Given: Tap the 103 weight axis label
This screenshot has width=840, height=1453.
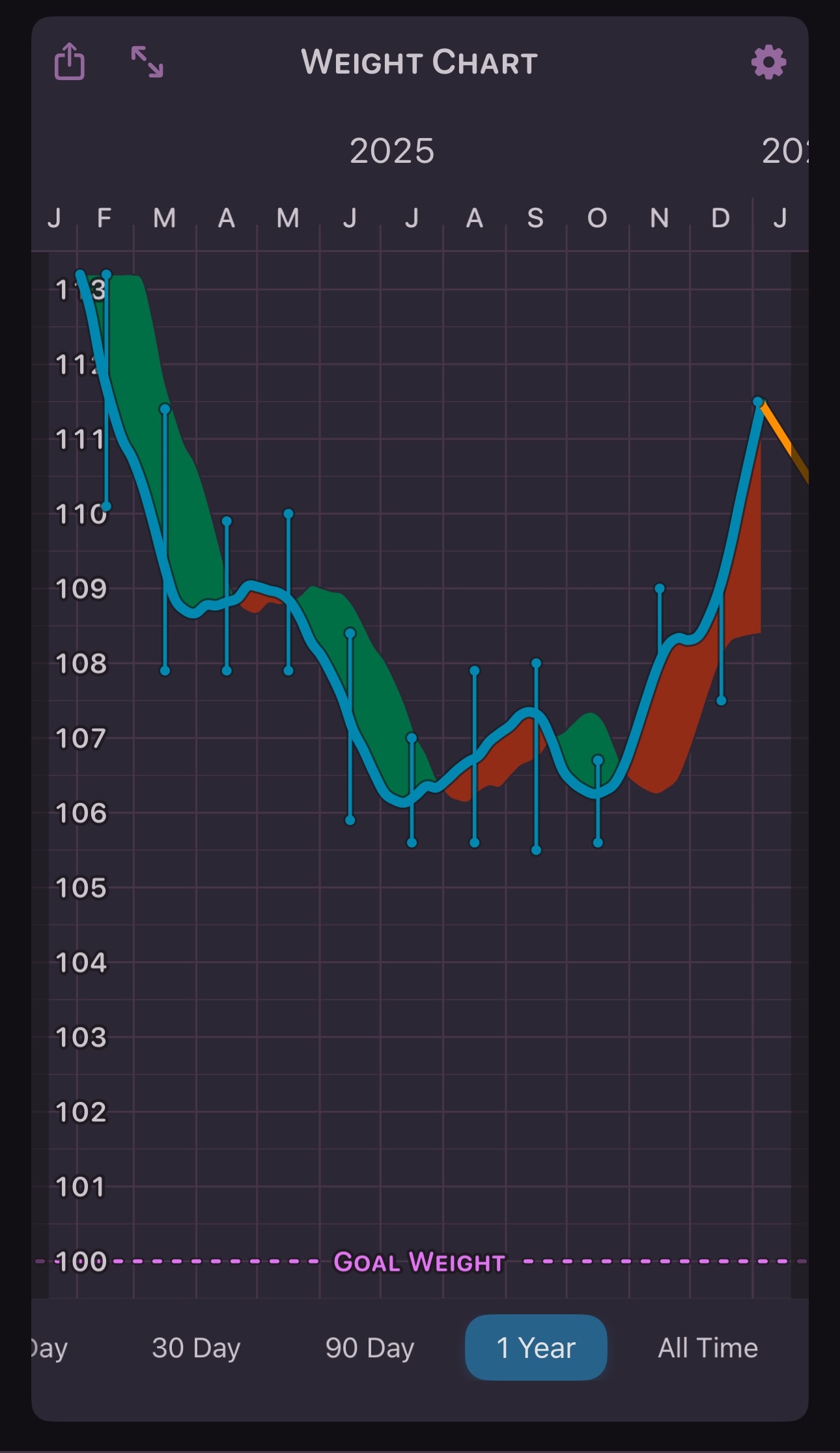Looking at the screenshot, I should (81, 1037).
